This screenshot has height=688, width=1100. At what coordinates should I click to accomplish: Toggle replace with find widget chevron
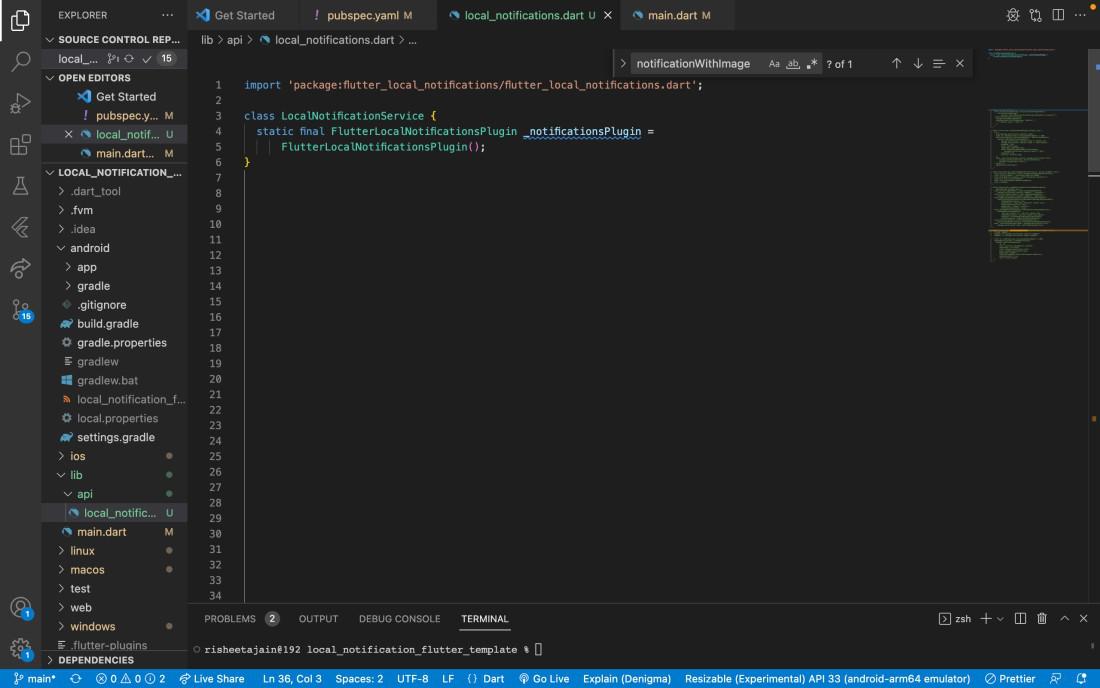coord(624,64)
